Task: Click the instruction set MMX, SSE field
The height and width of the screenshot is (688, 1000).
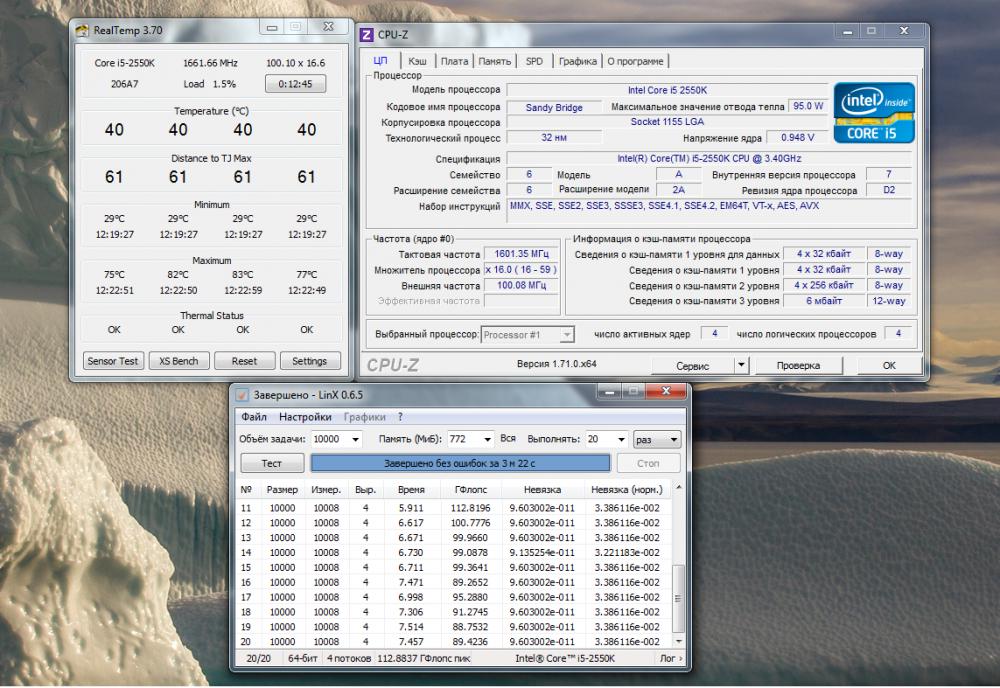Action: (711, 213)
